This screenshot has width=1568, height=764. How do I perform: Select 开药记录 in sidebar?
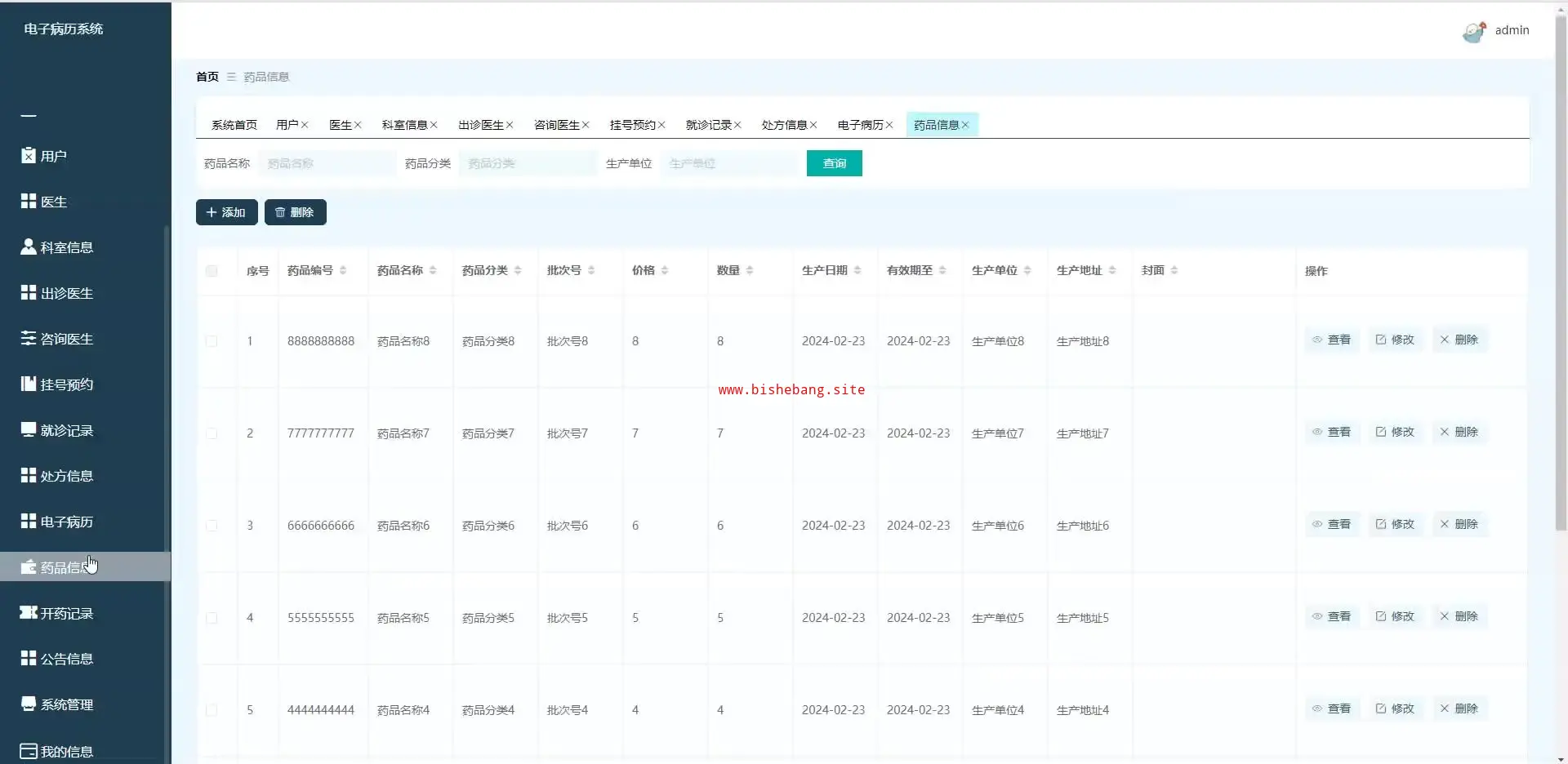click(x=66, y=613)
